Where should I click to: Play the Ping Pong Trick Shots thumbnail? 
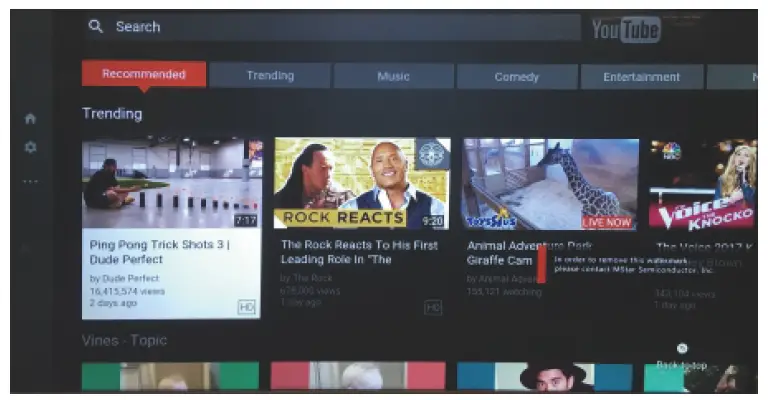171,183
